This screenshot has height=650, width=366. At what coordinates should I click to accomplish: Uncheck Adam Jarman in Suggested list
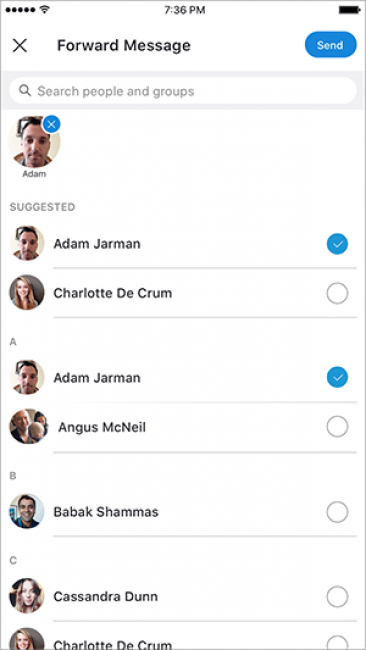pyautogui.click(x=337, y=244)
